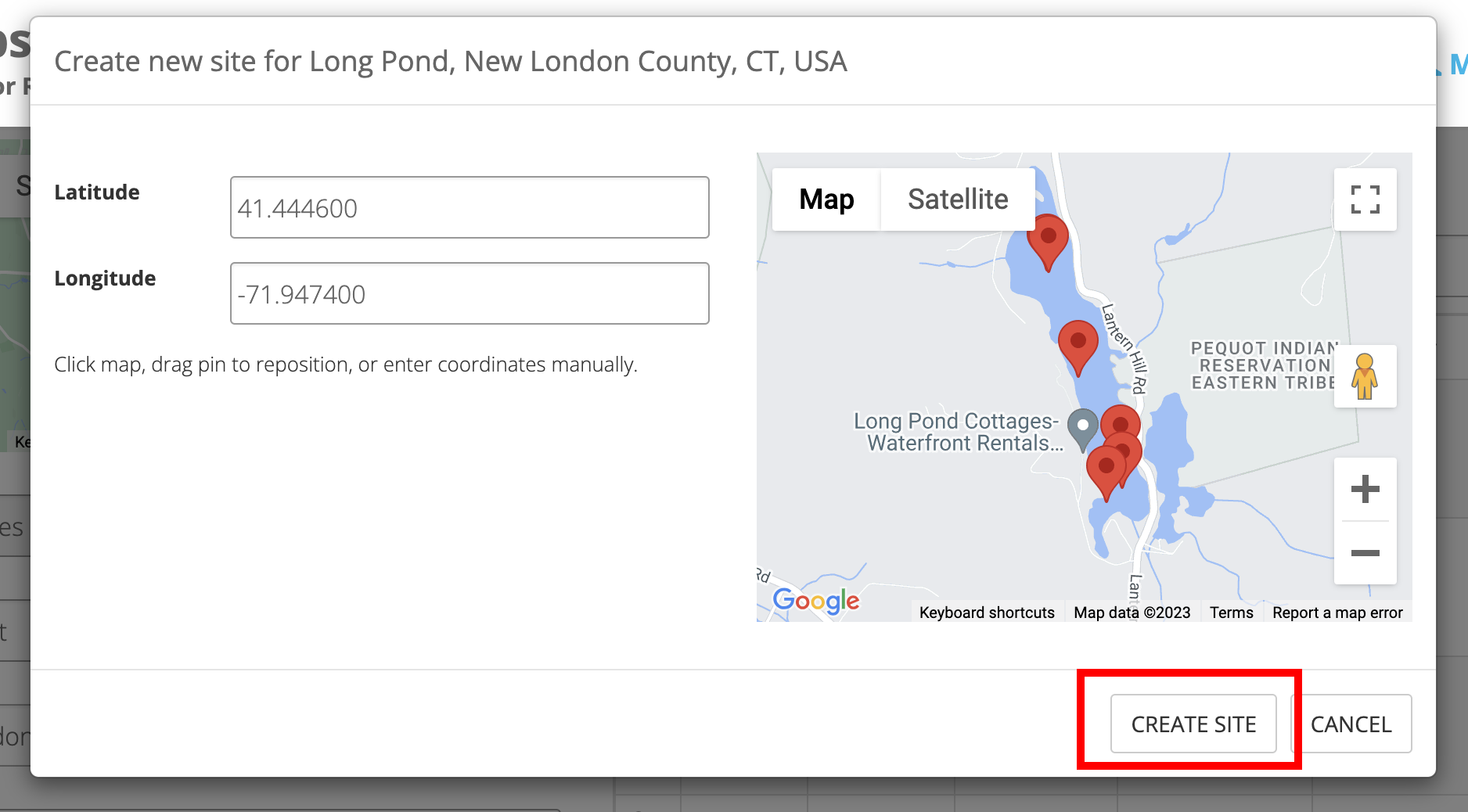Switch to Map view
This screenshot has width=1468, height=812.
click(826, 199)
